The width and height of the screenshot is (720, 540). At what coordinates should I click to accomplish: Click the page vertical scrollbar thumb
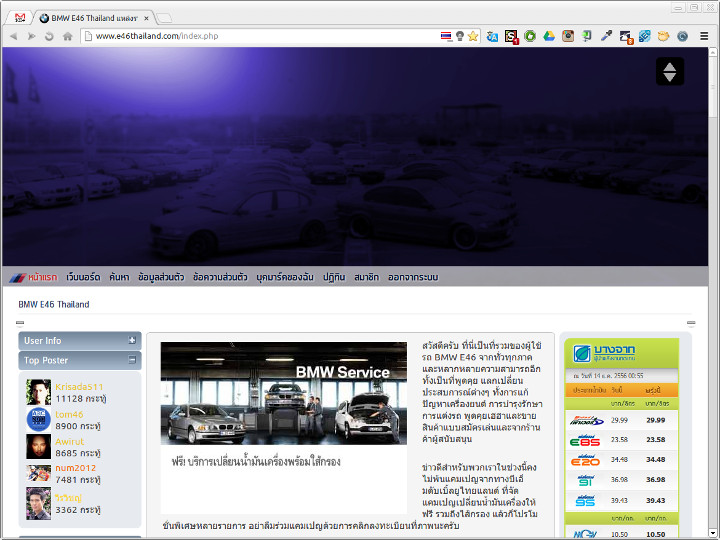click(x=713, y=85)
